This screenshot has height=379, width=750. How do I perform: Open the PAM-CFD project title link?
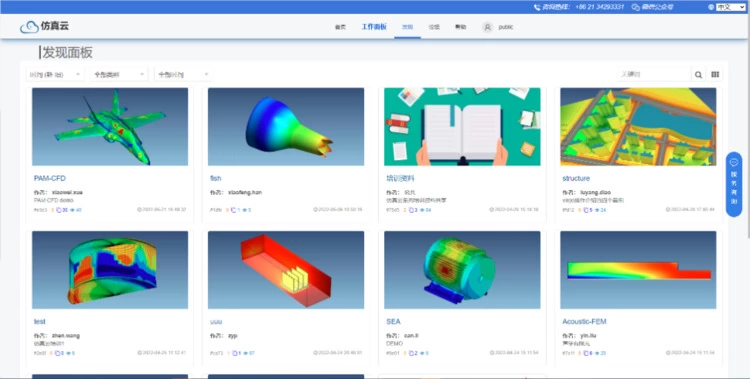(50, 178)
